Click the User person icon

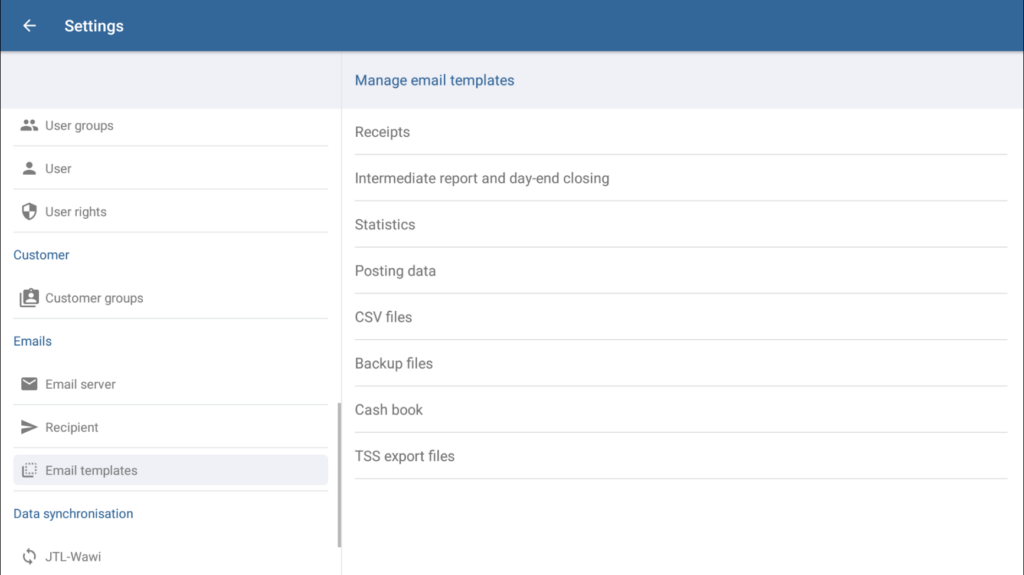pyautogui.click(x=29, y=169)
